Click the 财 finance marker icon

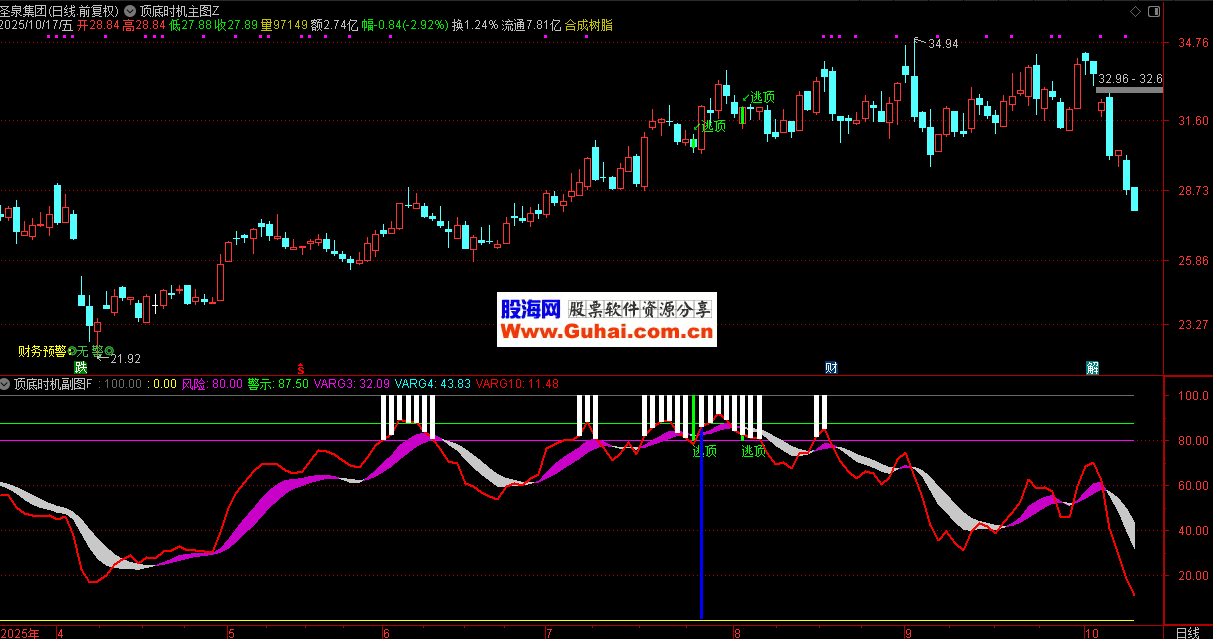click(x=831, y=367)
